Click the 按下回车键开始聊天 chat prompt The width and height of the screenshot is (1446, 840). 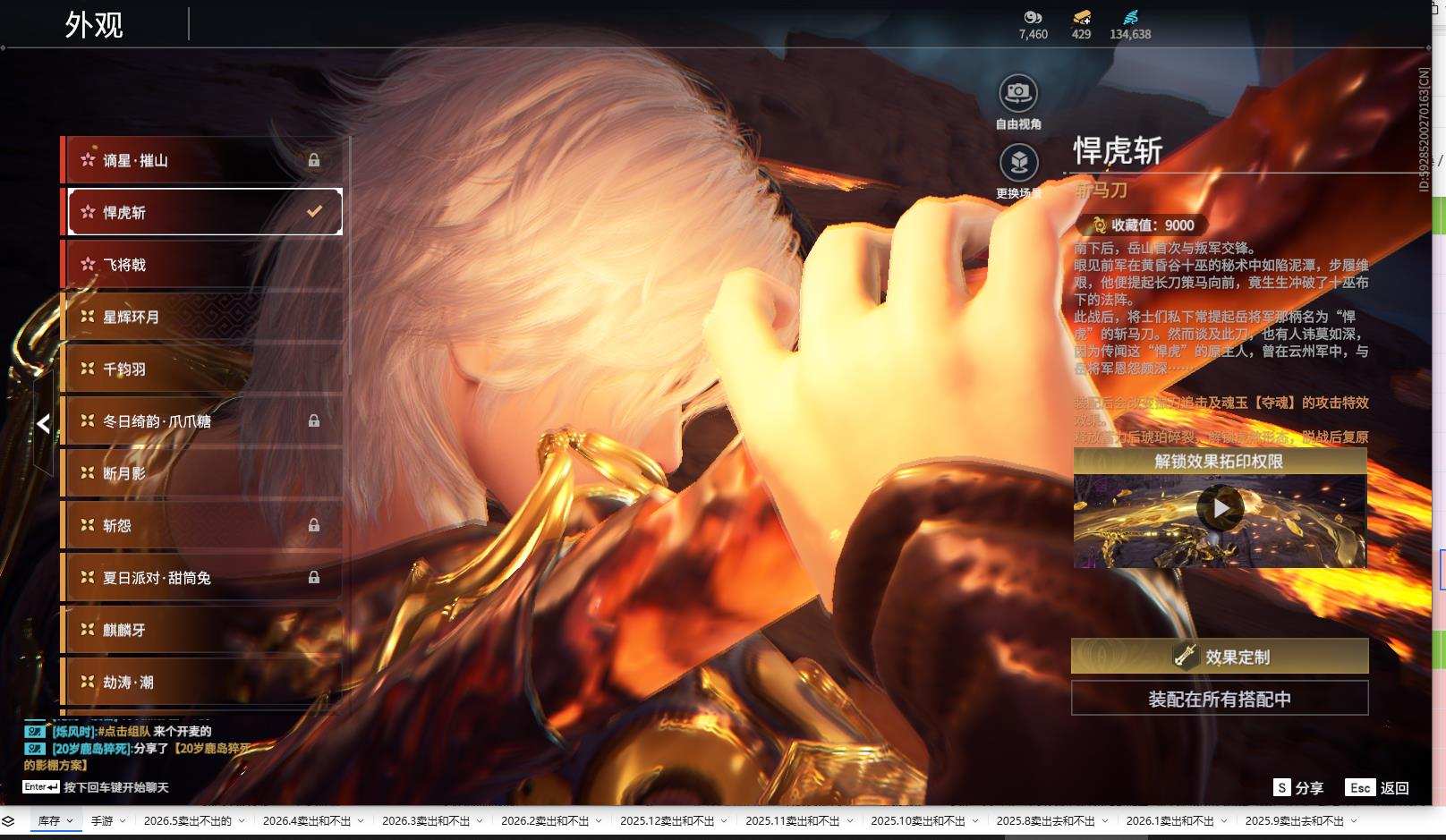coord(116,787)
